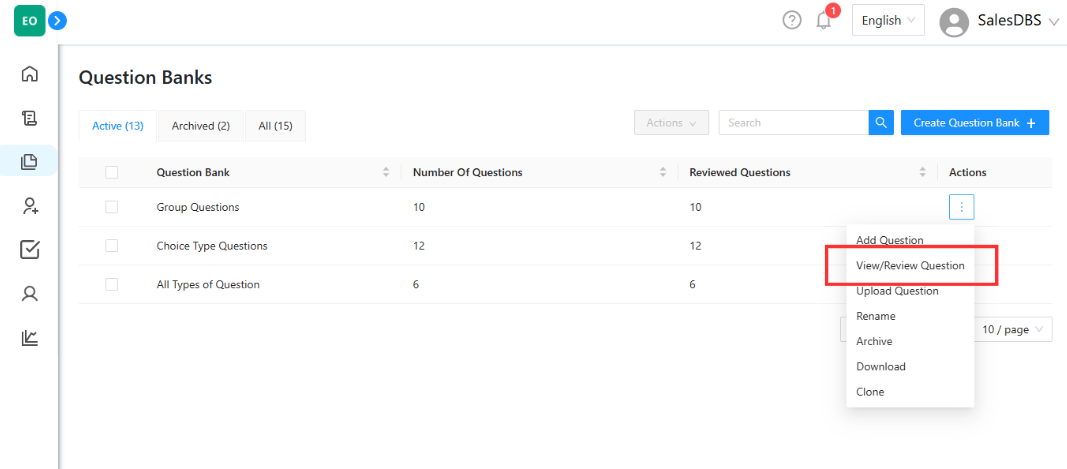
Task: Choose View/Review Question from menu
Action: [x=910, y=266]
